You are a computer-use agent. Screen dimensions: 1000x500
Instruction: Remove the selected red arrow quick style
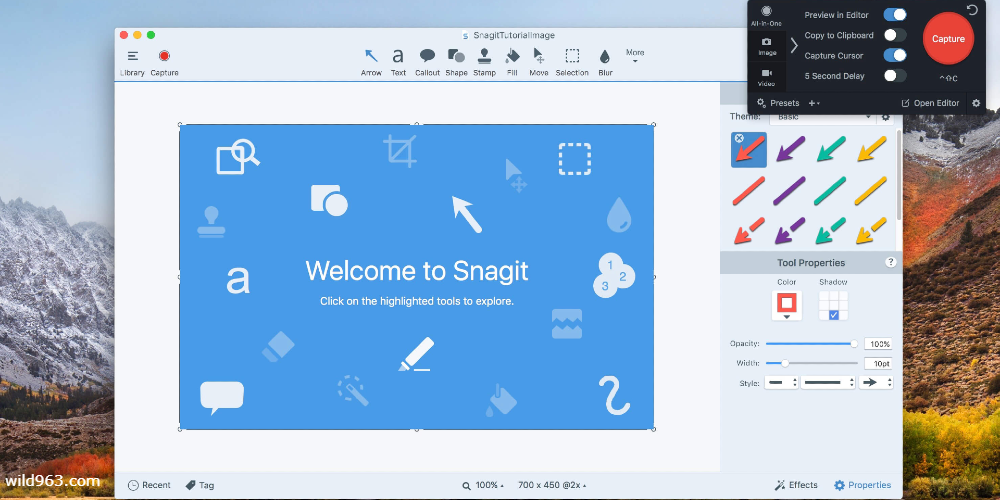click(x=739, y=138)
